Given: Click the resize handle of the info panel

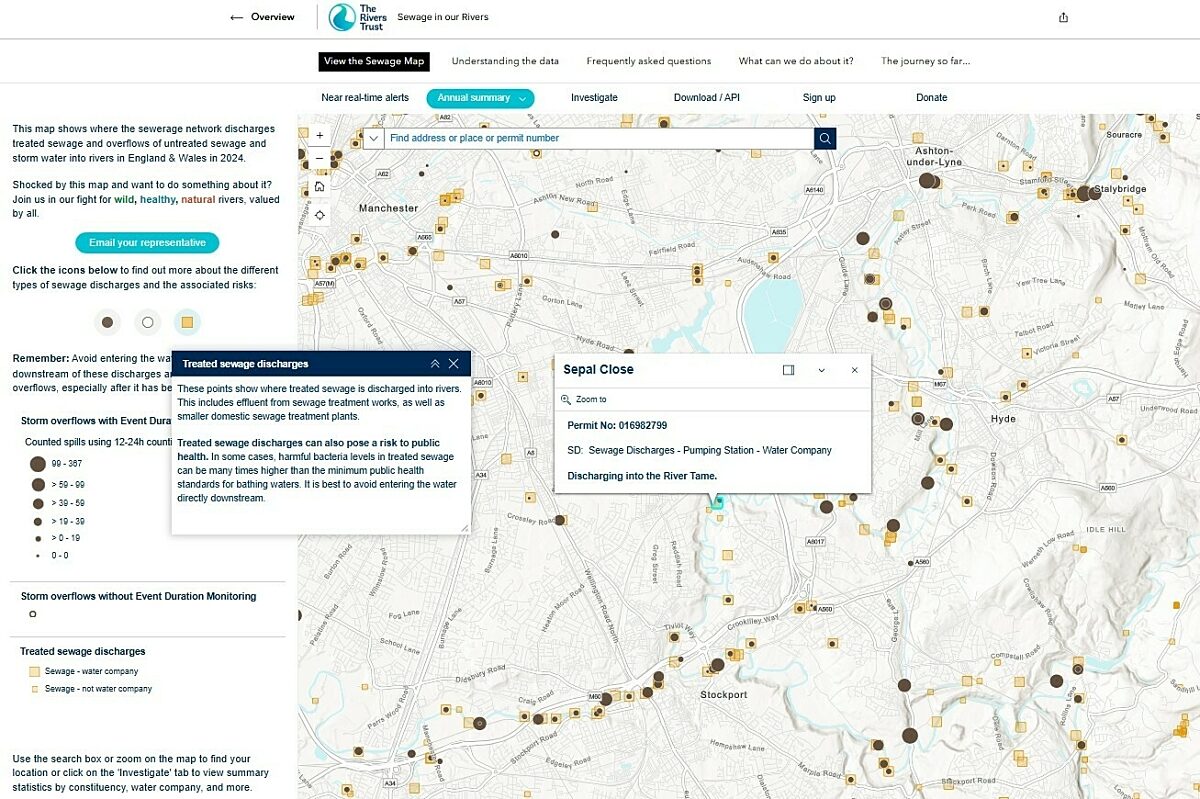Looking at the screenshot, I should pyautogui.click(x=464, y=528).
